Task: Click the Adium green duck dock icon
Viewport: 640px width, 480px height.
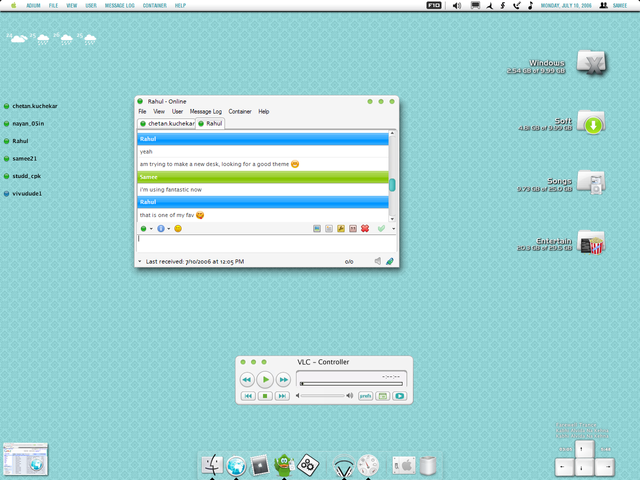Action: 285,464
